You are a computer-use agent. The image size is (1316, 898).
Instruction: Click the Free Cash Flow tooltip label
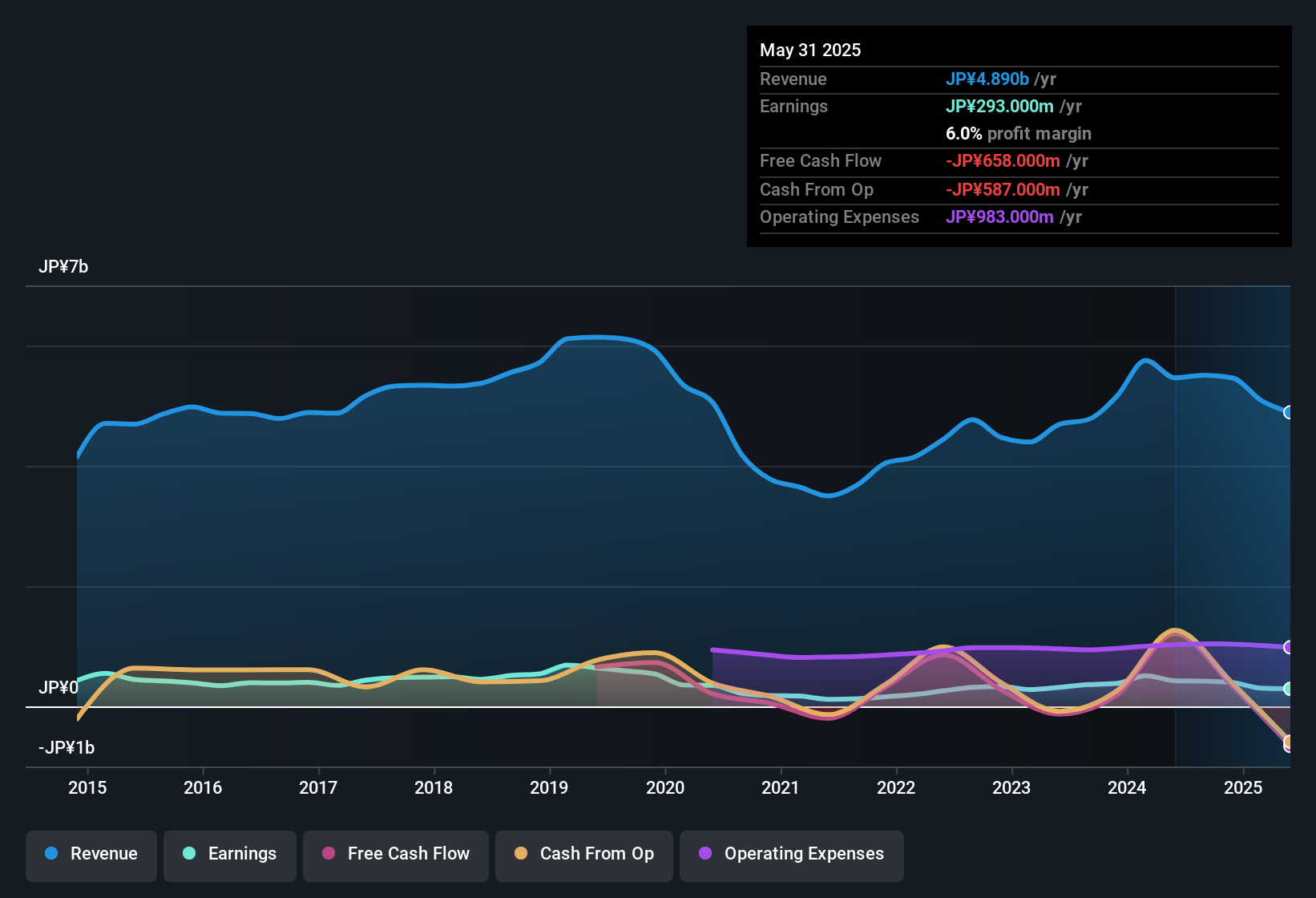click(x=821, y=161)
